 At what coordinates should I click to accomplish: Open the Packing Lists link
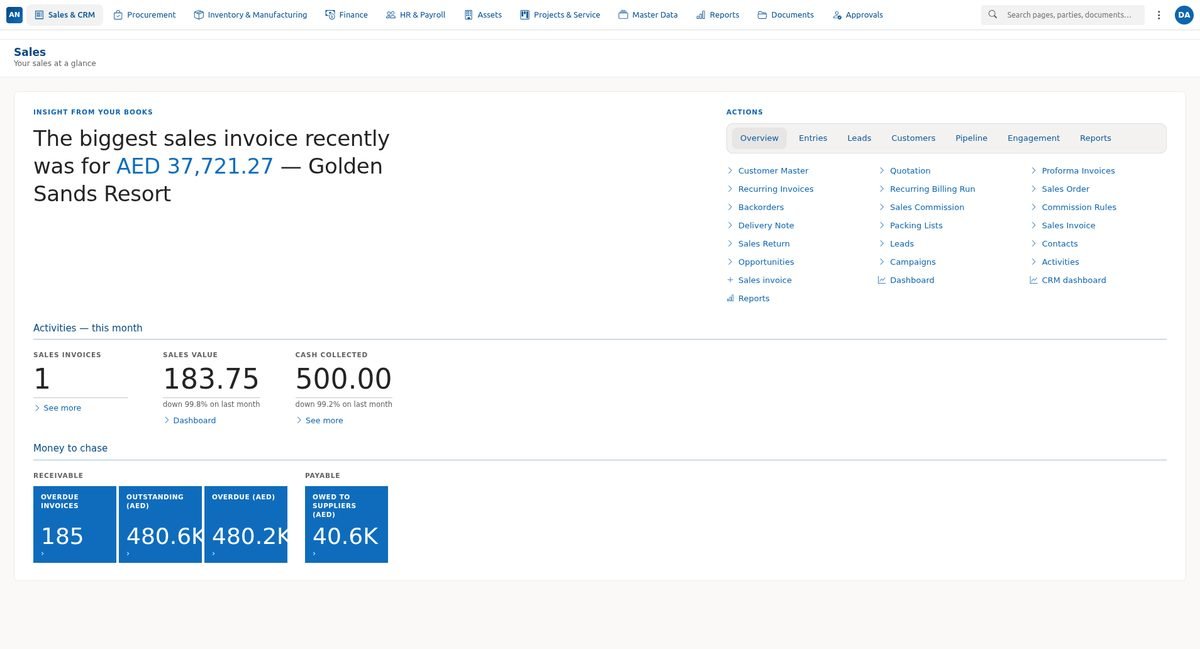(x=916, y=225)
